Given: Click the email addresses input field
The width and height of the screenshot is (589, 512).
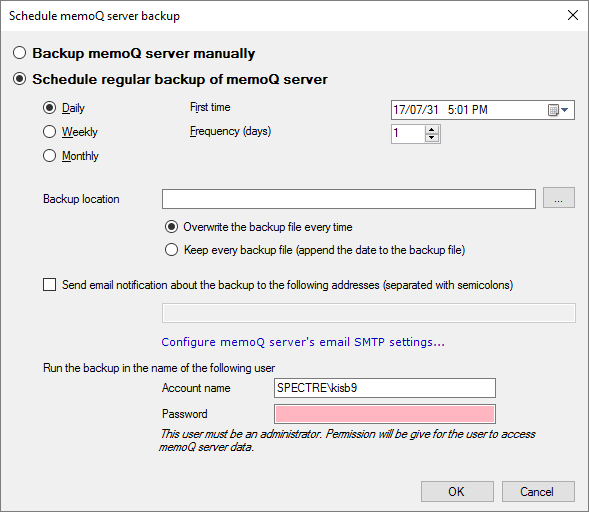Looking at the screenshot, I should [x=369, y=313].
